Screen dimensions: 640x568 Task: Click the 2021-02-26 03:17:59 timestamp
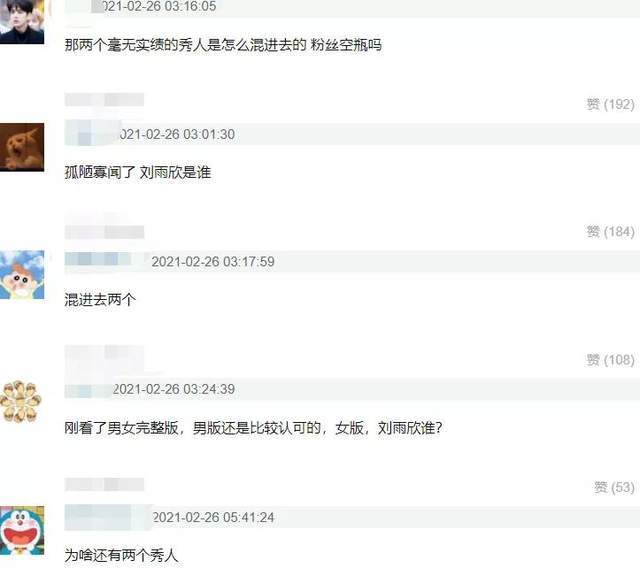pyautogui.click(x=213, y=262)
